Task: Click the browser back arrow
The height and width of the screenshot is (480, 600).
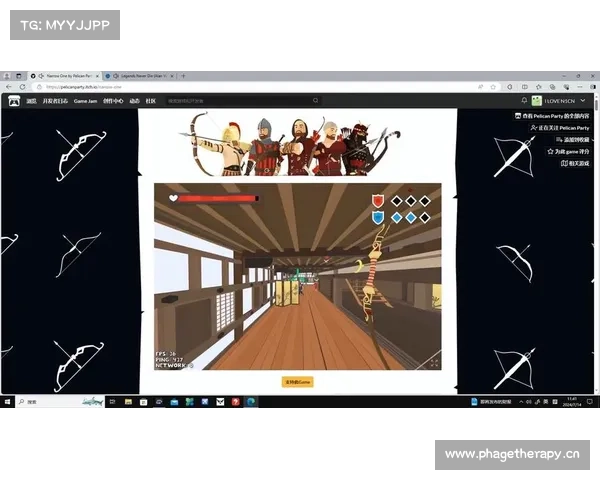Action: pos(9,87)
